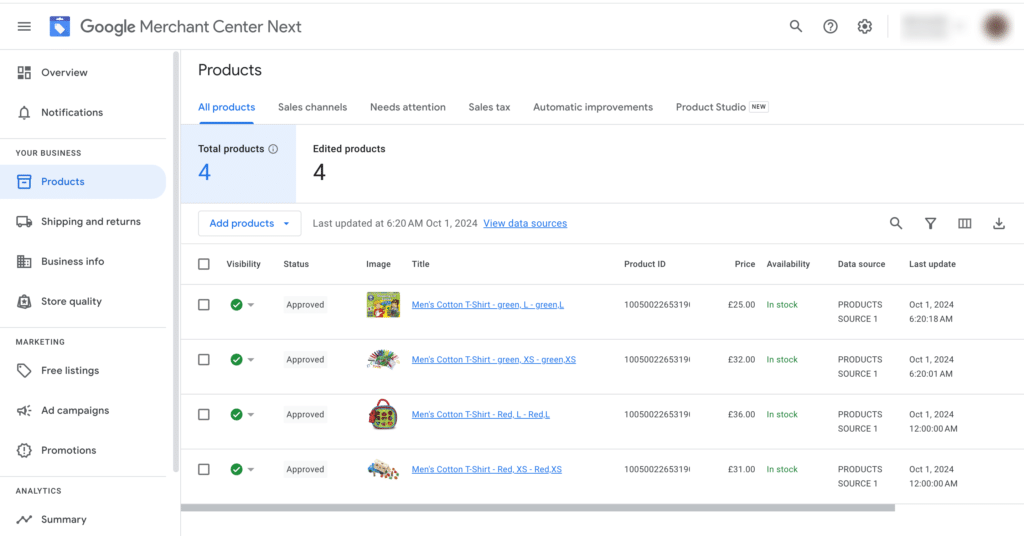
Task: Download the products list
Action: tap(999, 223)
